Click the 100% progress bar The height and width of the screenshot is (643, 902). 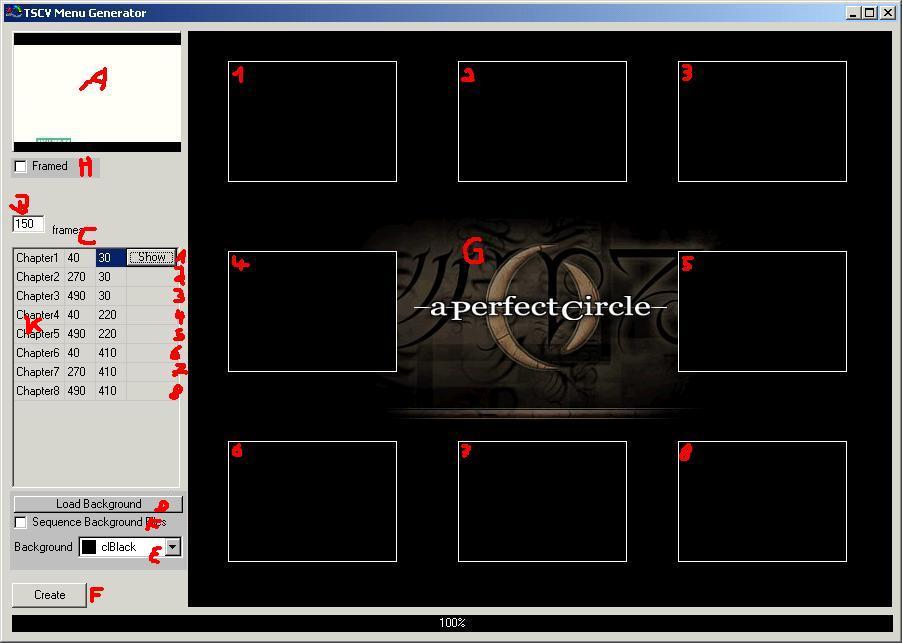tap(452, 622)
